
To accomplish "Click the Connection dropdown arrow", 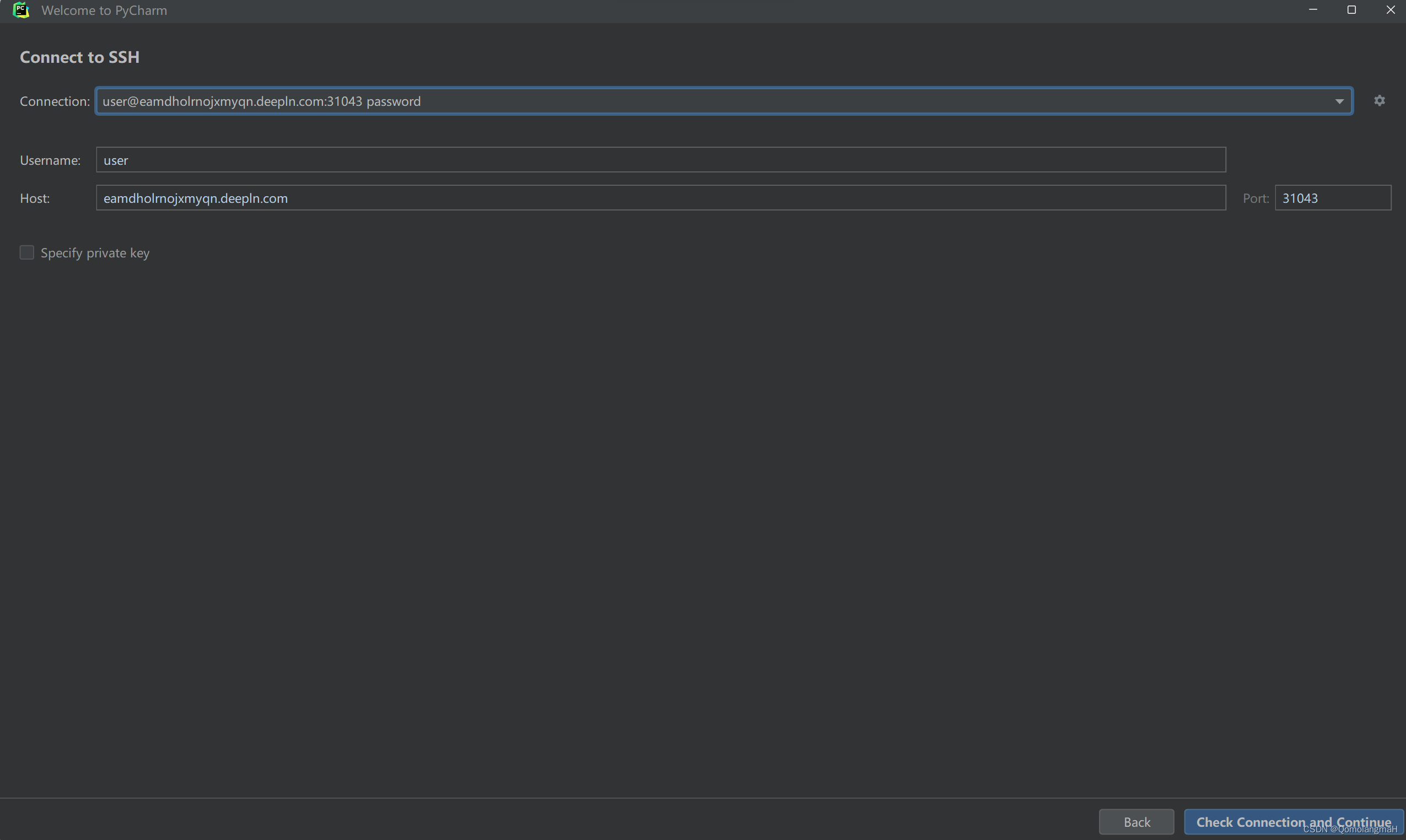I will pos(1339,101).
